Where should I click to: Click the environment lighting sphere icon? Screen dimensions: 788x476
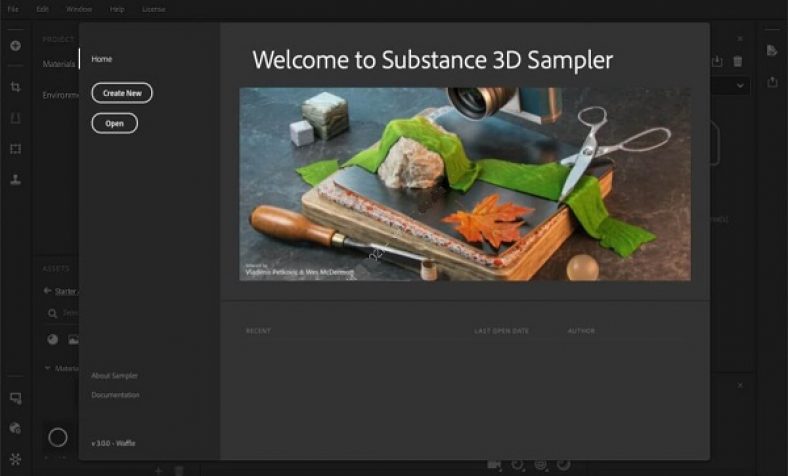coord(16,428)
